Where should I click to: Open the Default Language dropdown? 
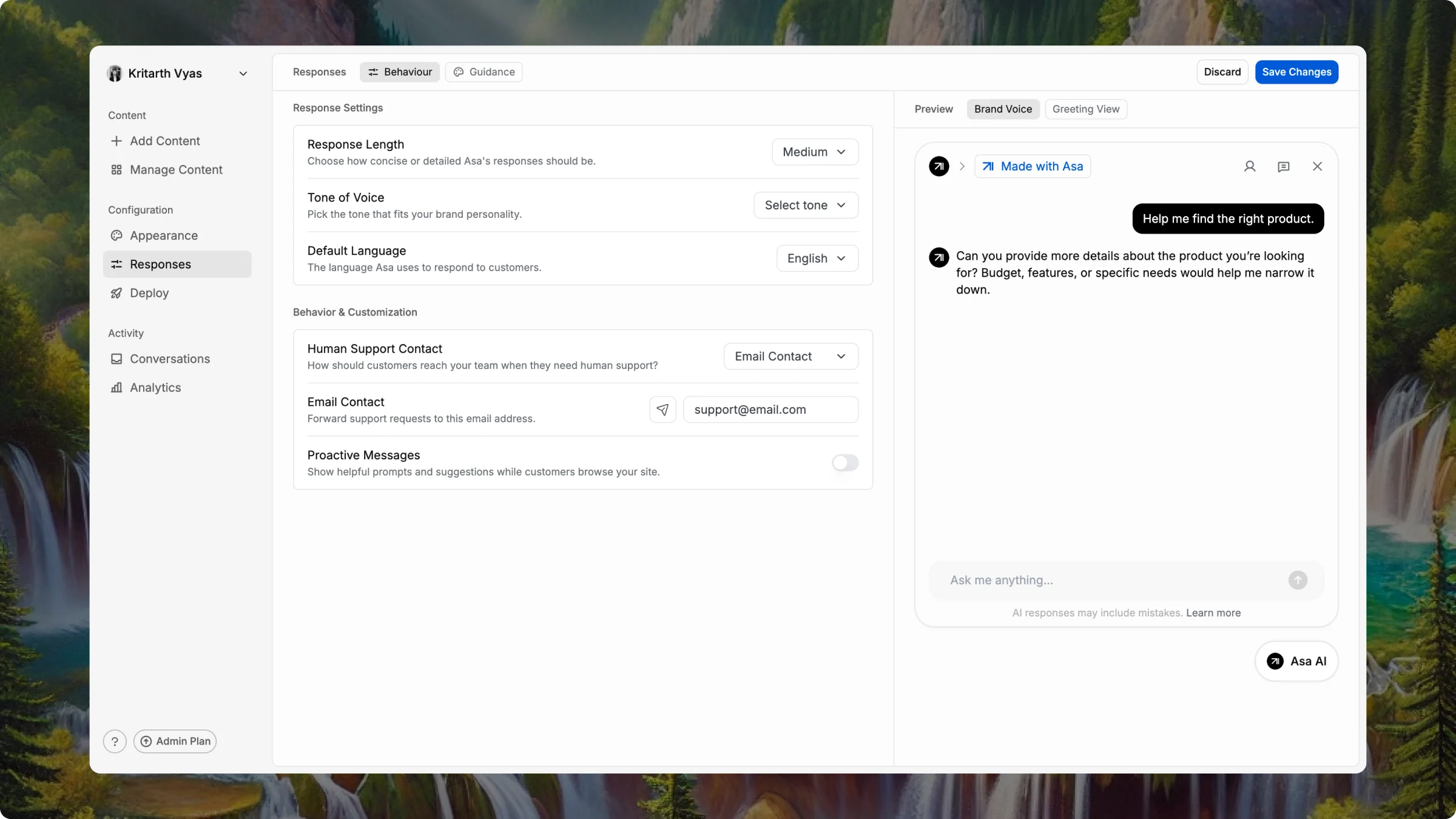coord(817,258)
